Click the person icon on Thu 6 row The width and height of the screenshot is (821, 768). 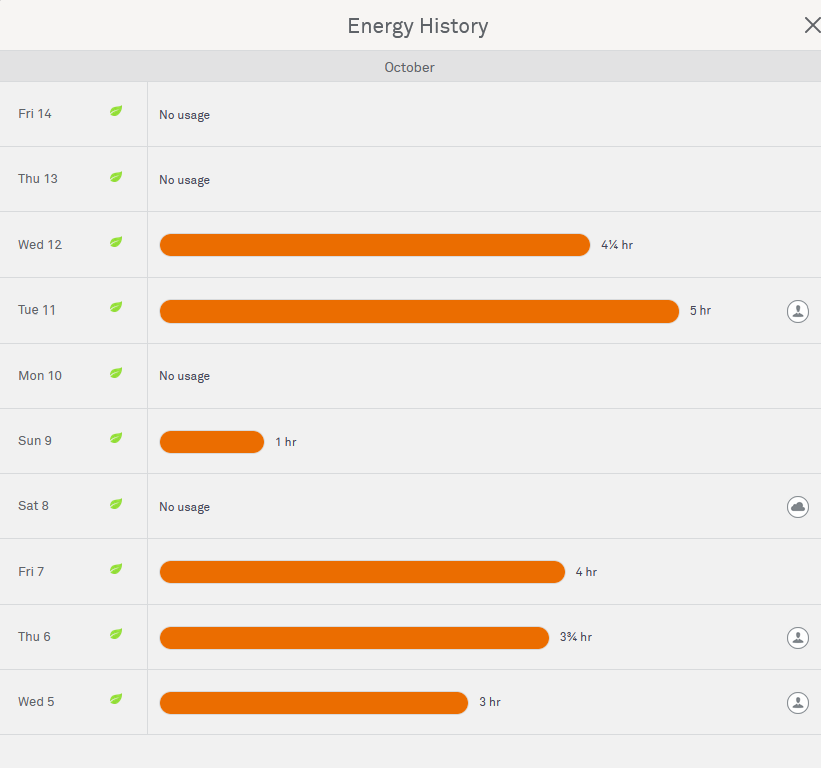(x=797, y=637)
